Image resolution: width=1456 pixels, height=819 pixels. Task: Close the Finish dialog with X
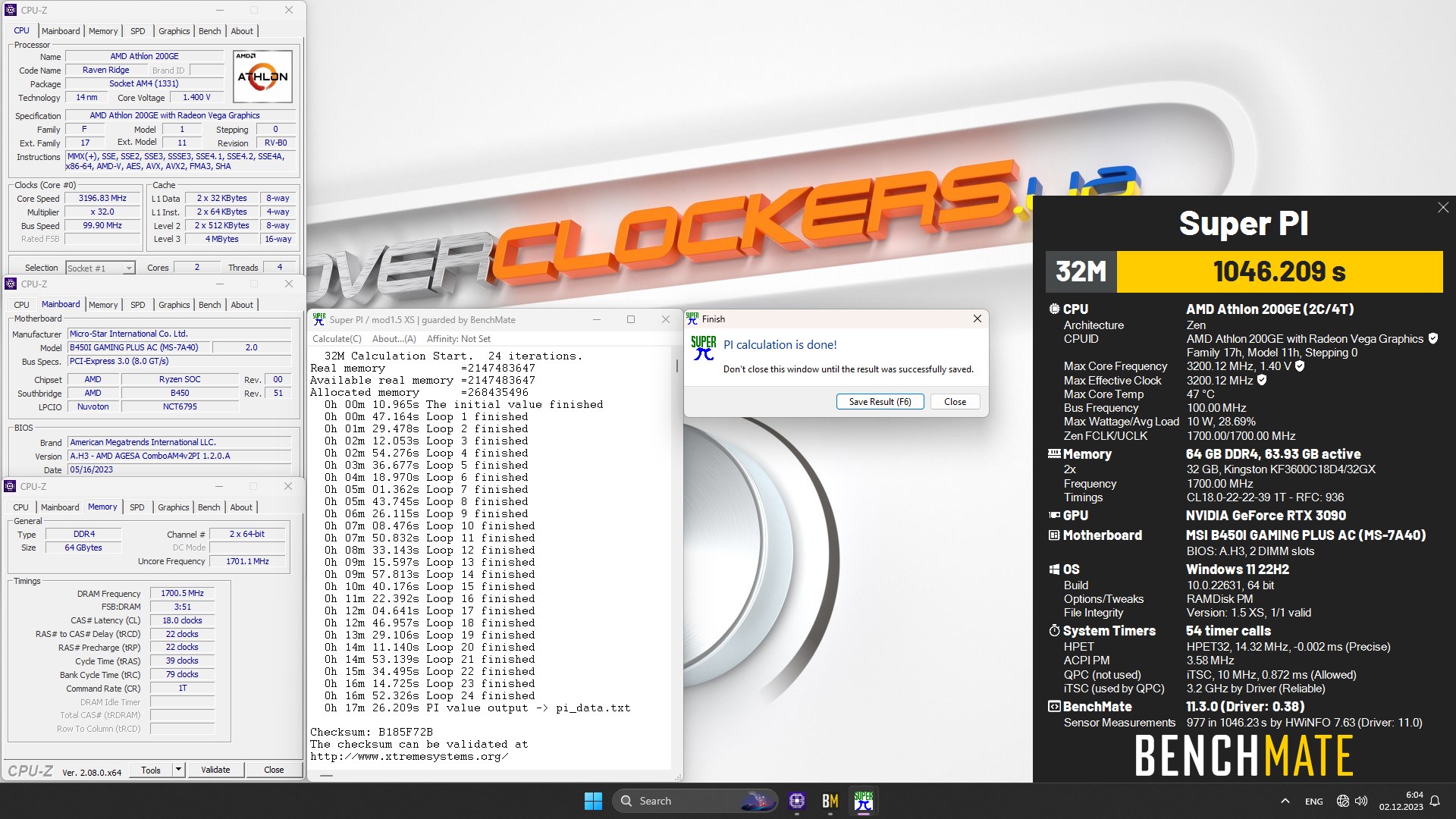coord(977,318)
